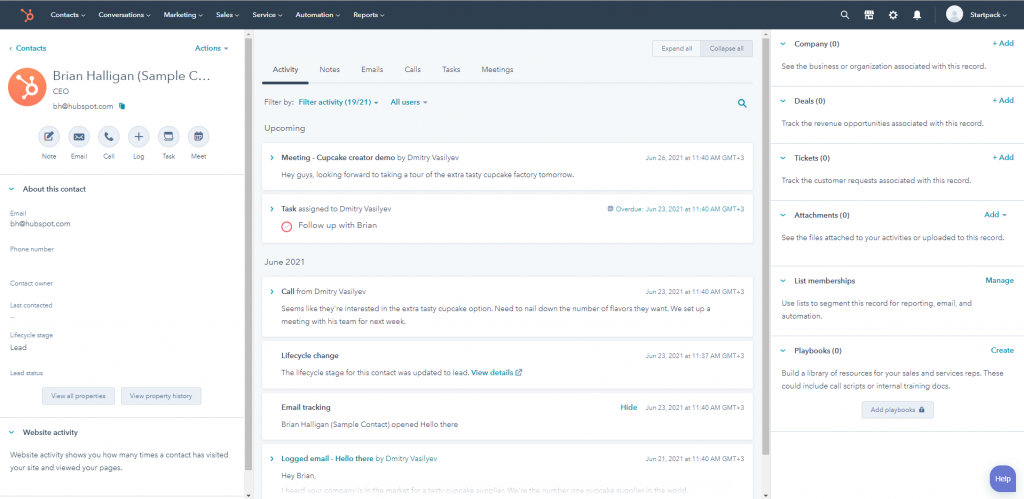Copy the bh@hubspot.com email address icon
The image size is (1024, 499).
pos(121,106)
